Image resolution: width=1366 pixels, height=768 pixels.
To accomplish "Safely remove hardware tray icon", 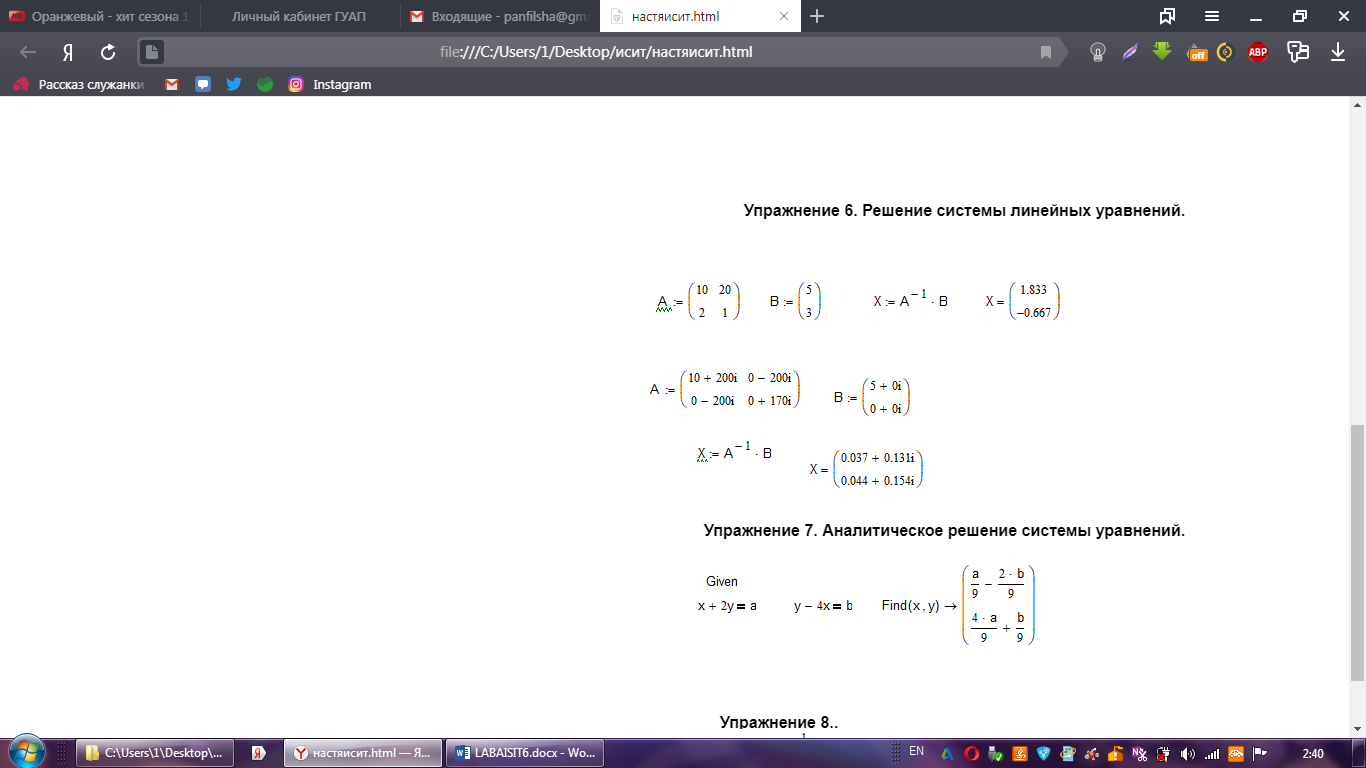I will pos(996,754).
